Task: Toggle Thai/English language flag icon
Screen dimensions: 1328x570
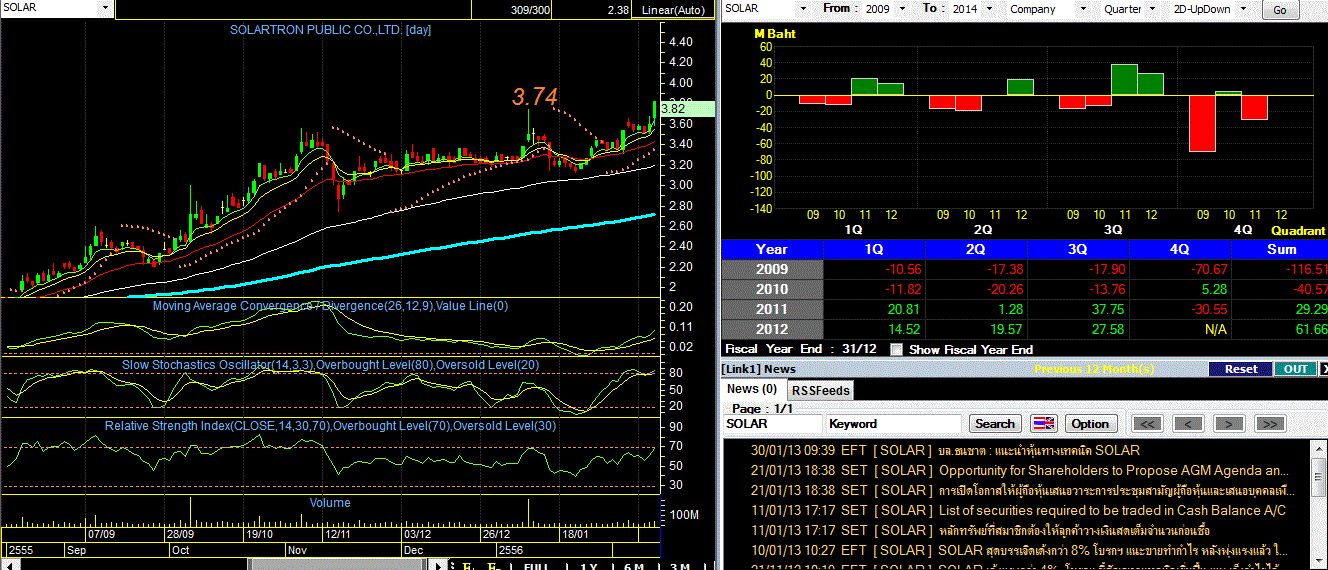Action: (x=1043, y=424)
